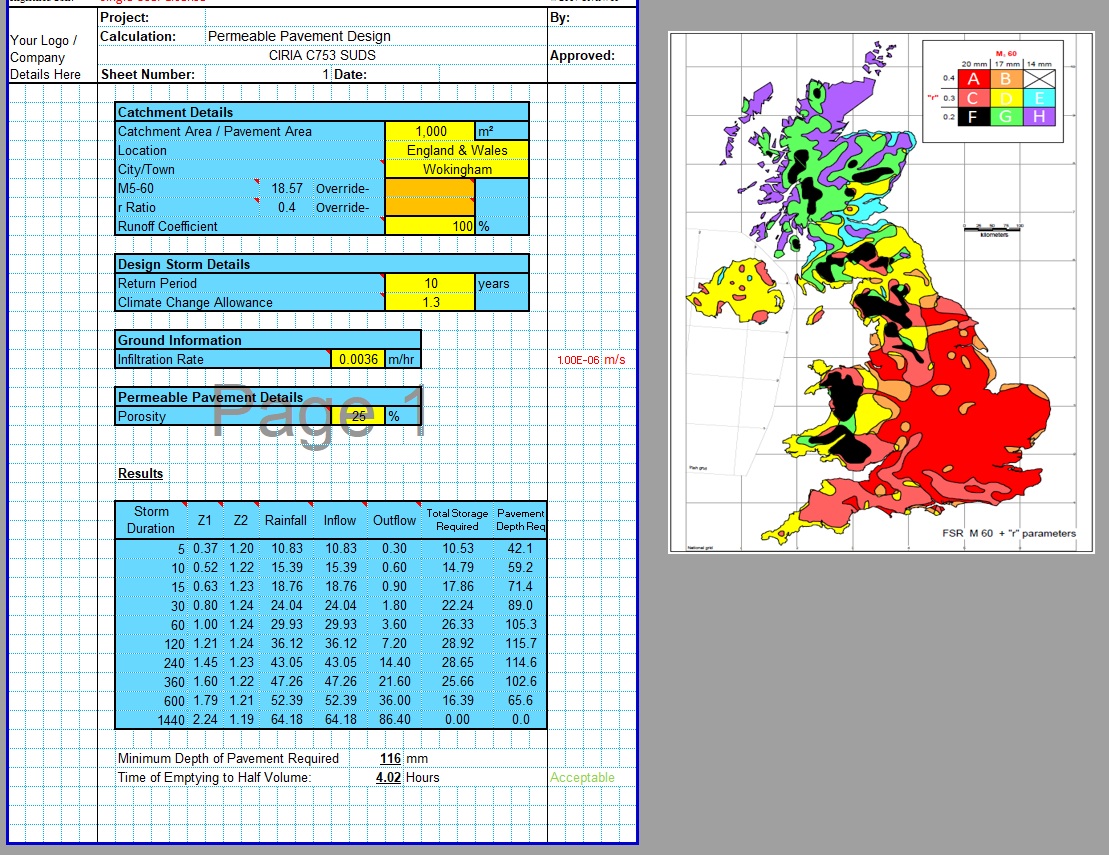
Task: Select zone A red swatch in map legend
Action: point(974,78)
